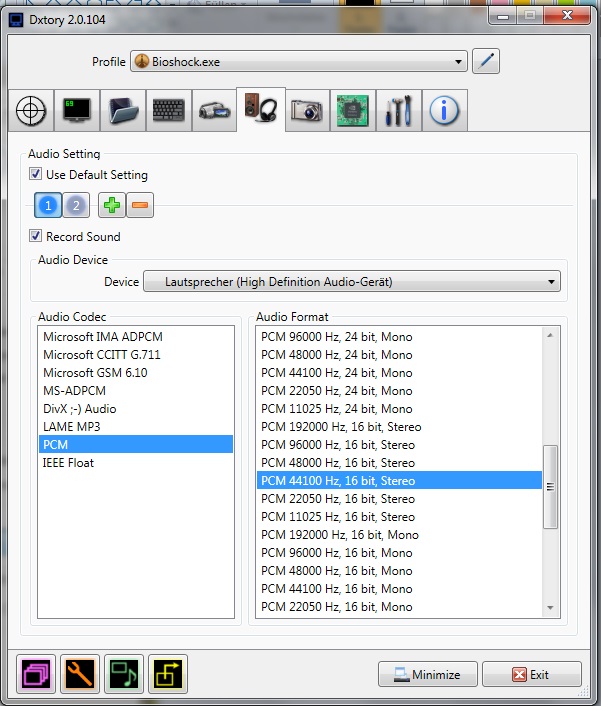The image size is (601, 706).
Task: Open the audio Device dropdown
Action: [352, 282]
